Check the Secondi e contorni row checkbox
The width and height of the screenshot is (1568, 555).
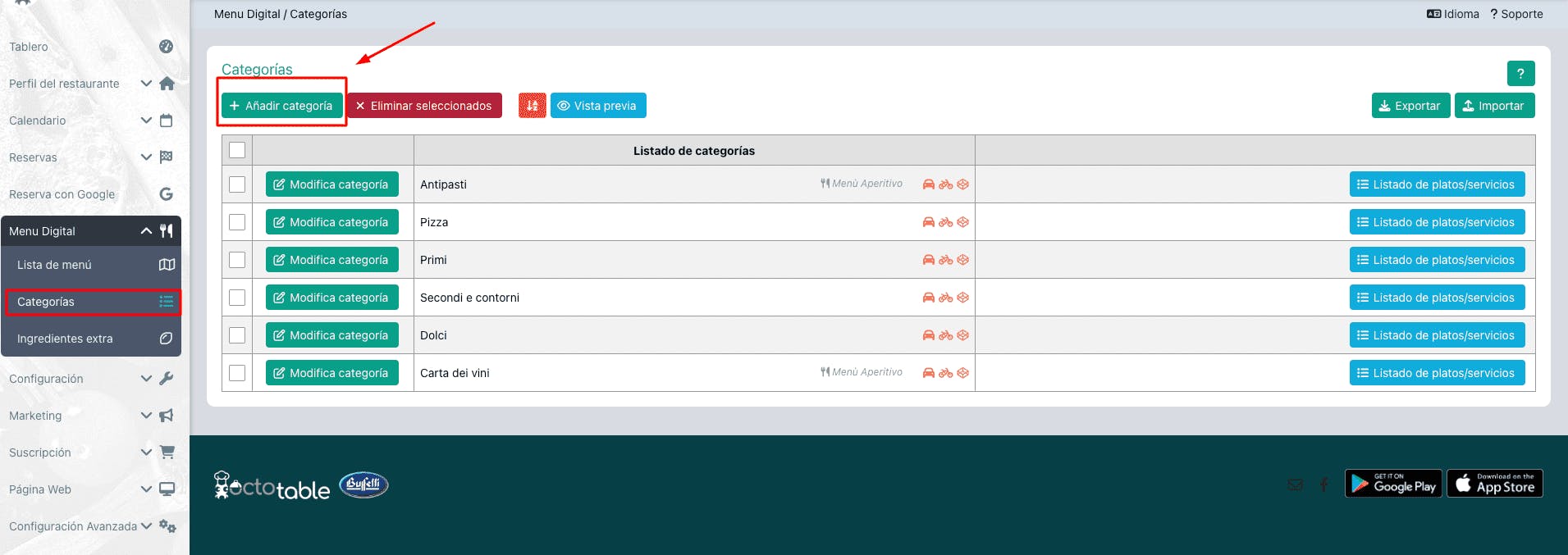click(237, 298)
